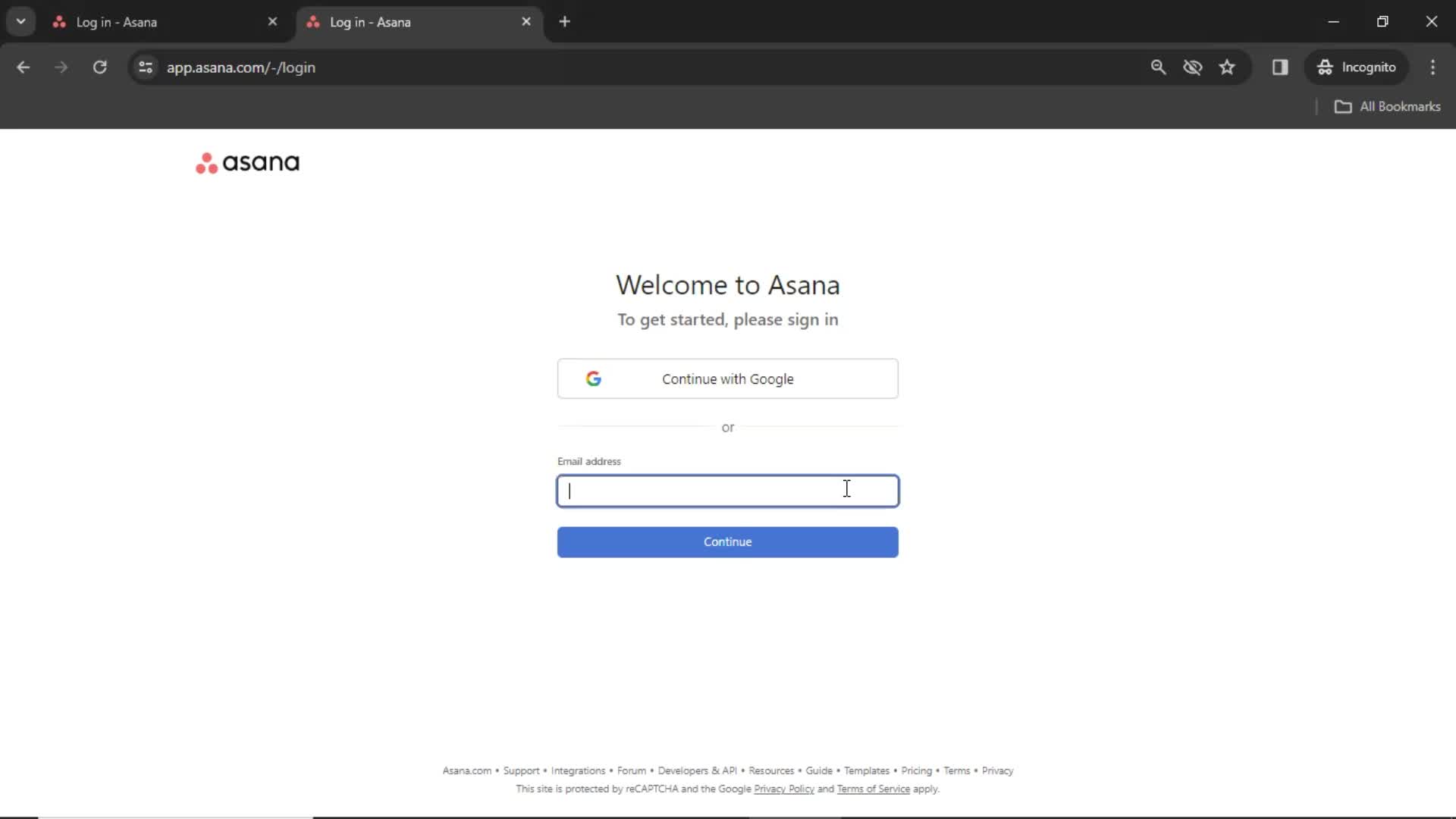This screenshot has width=1456, height=819.
Task: Click the Privacy Policy link
Action: 783,789
